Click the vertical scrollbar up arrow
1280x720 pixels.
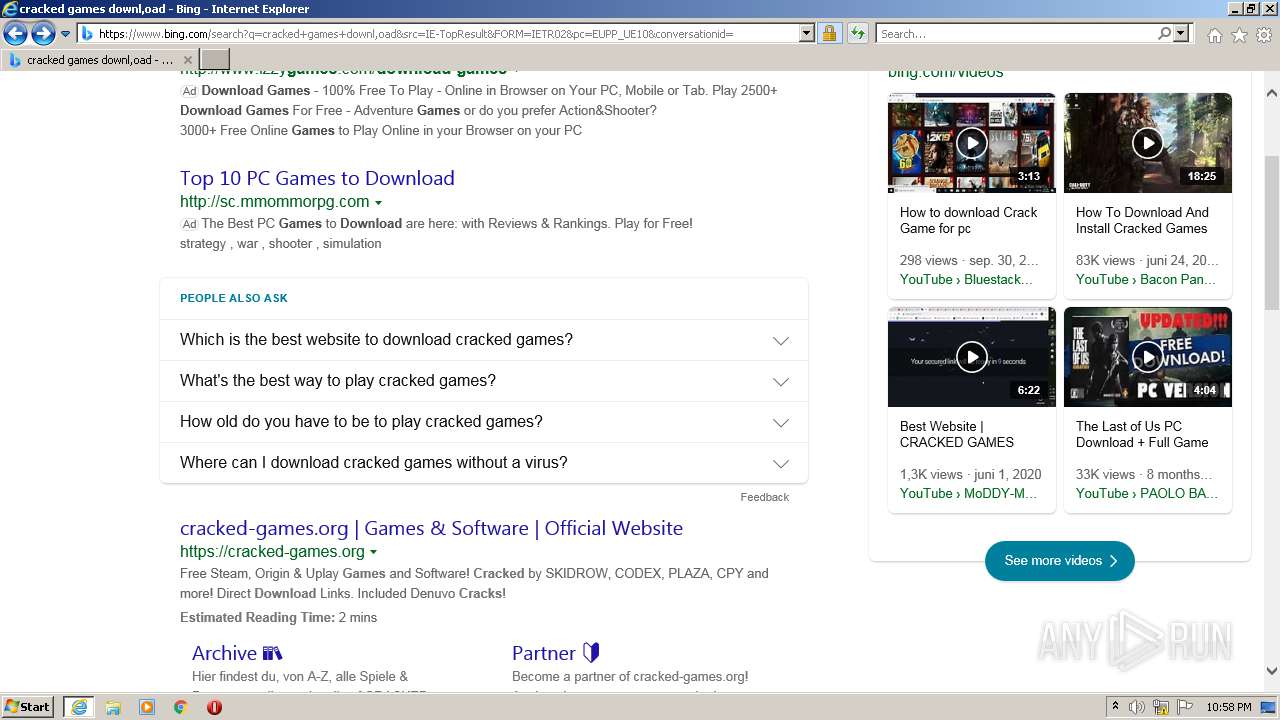click(1272, 94)
